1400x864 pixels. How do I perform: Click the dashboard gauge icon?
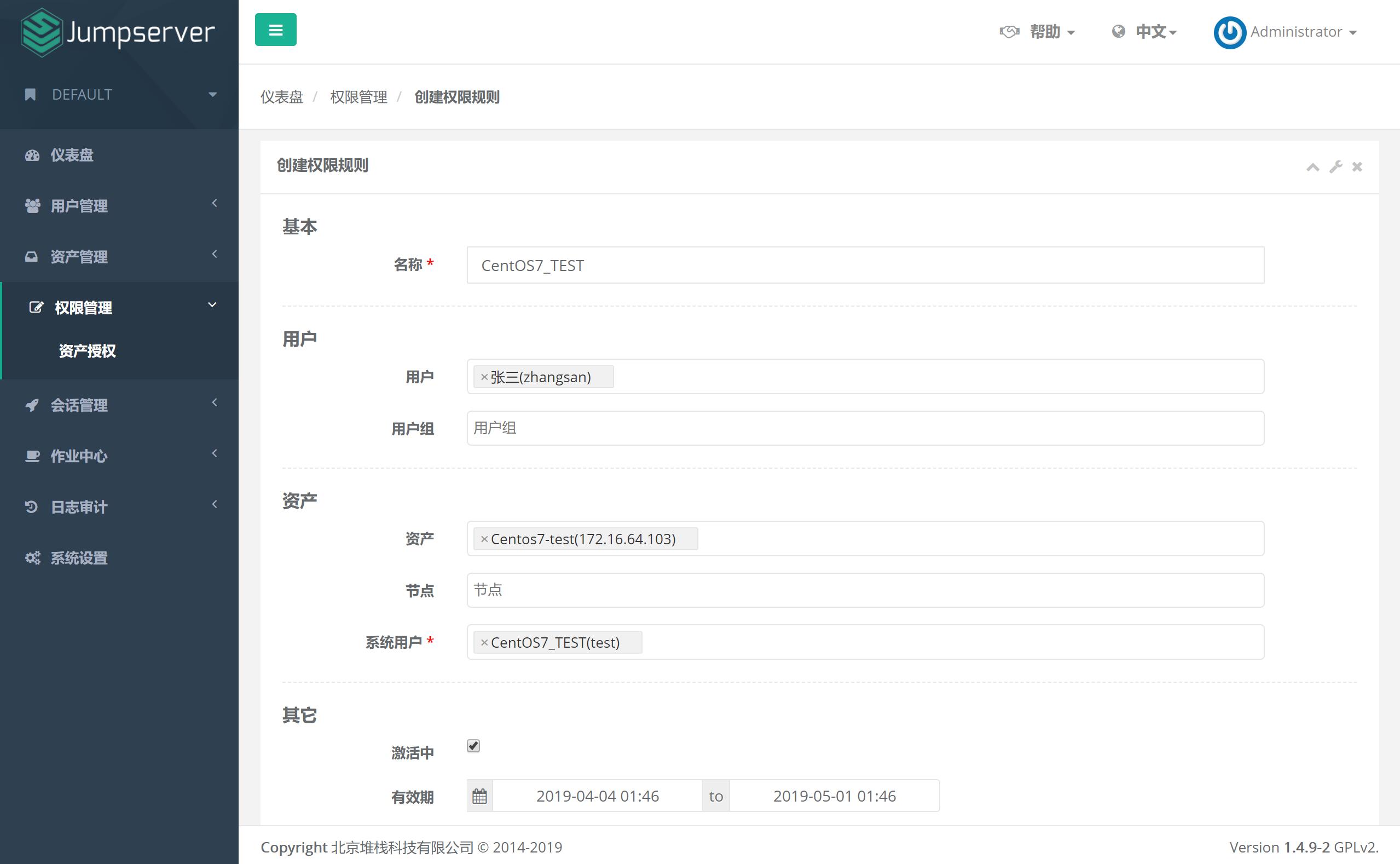pos(32,155)
